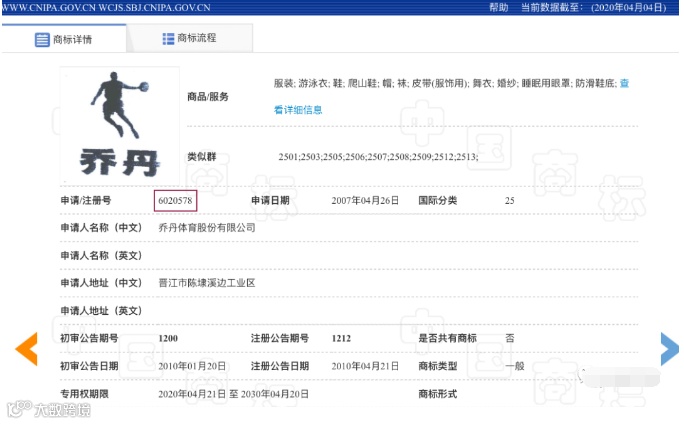684x424 pixels.
Task: Select international class value 25
Action: (x=510, y=201)
